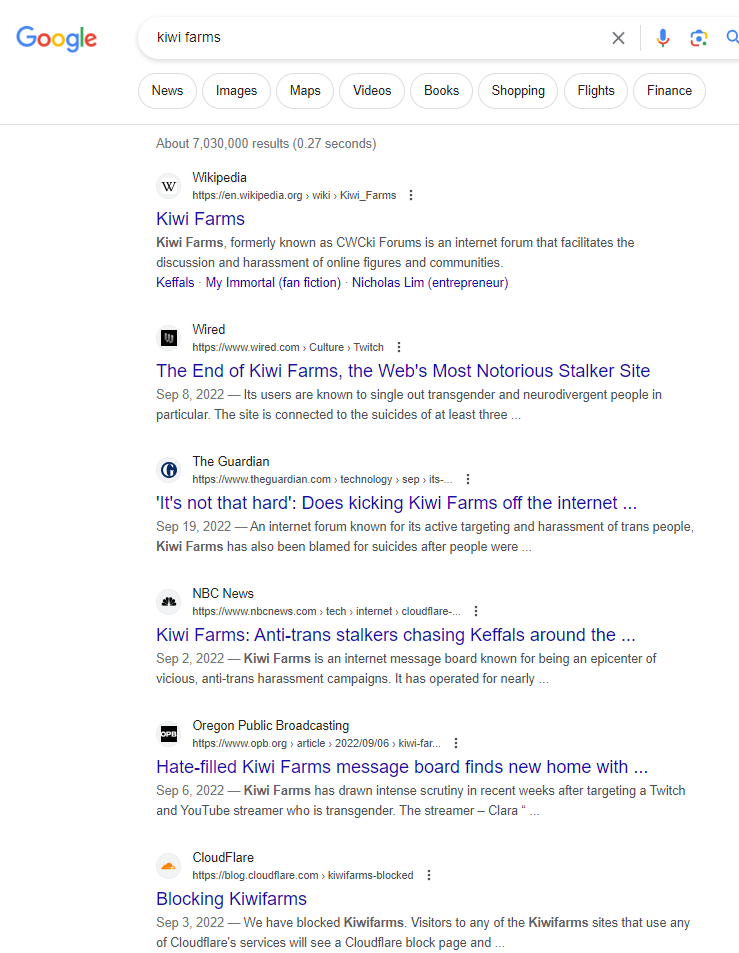Switch to the Finance filter

pos(669,91)
